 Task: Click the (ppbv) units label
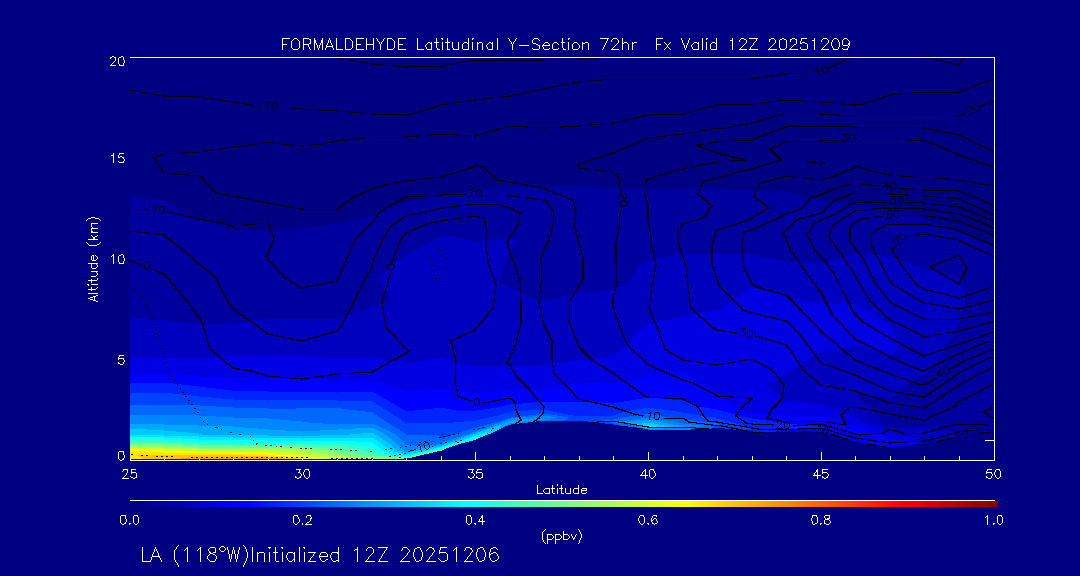pos(561,536)
